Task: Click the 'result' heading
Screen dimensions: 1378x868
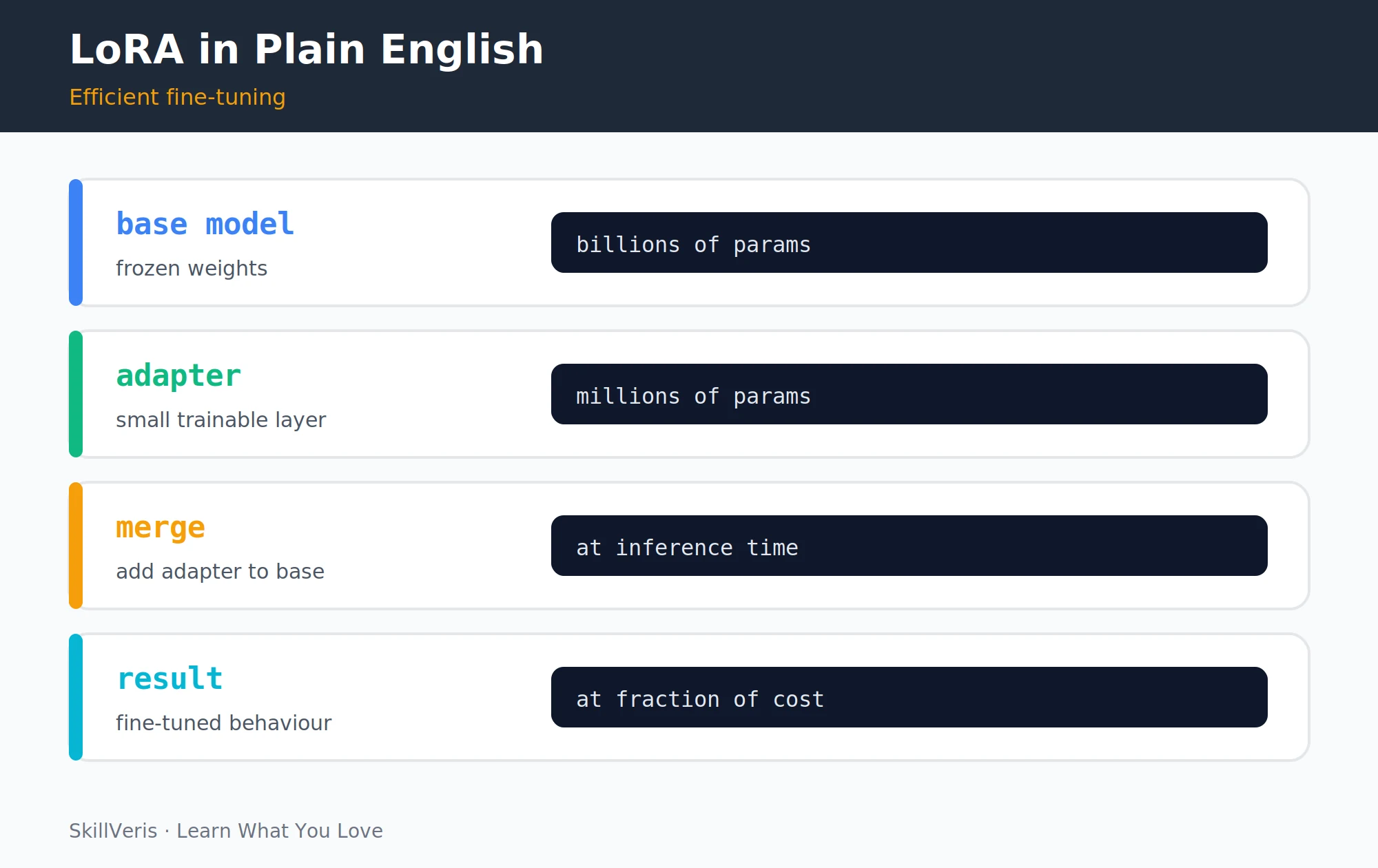Action: [x=169, y=679]
